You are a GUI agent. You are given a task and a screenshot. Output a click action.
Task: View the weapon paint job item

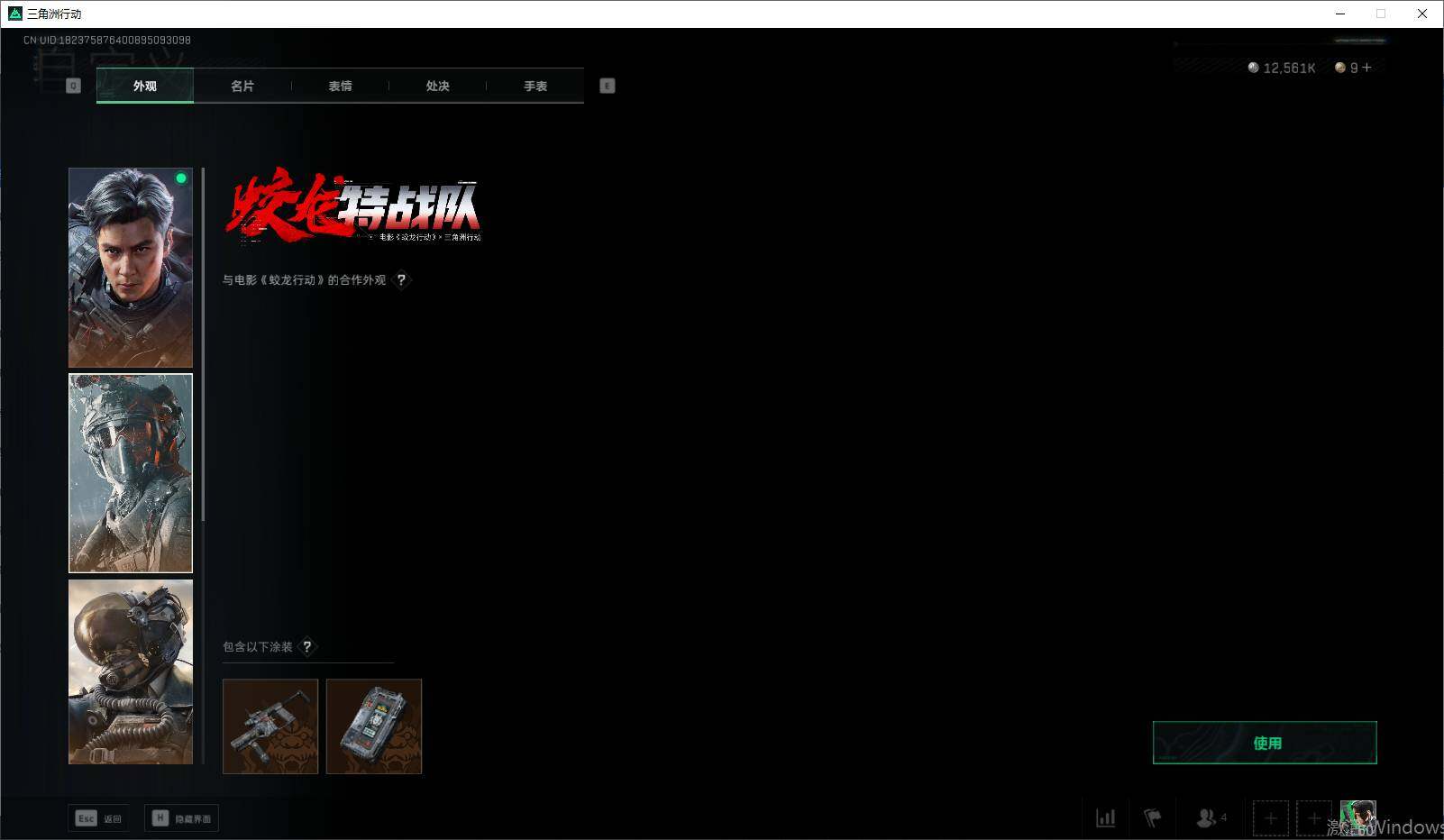[x=270, y=726]
